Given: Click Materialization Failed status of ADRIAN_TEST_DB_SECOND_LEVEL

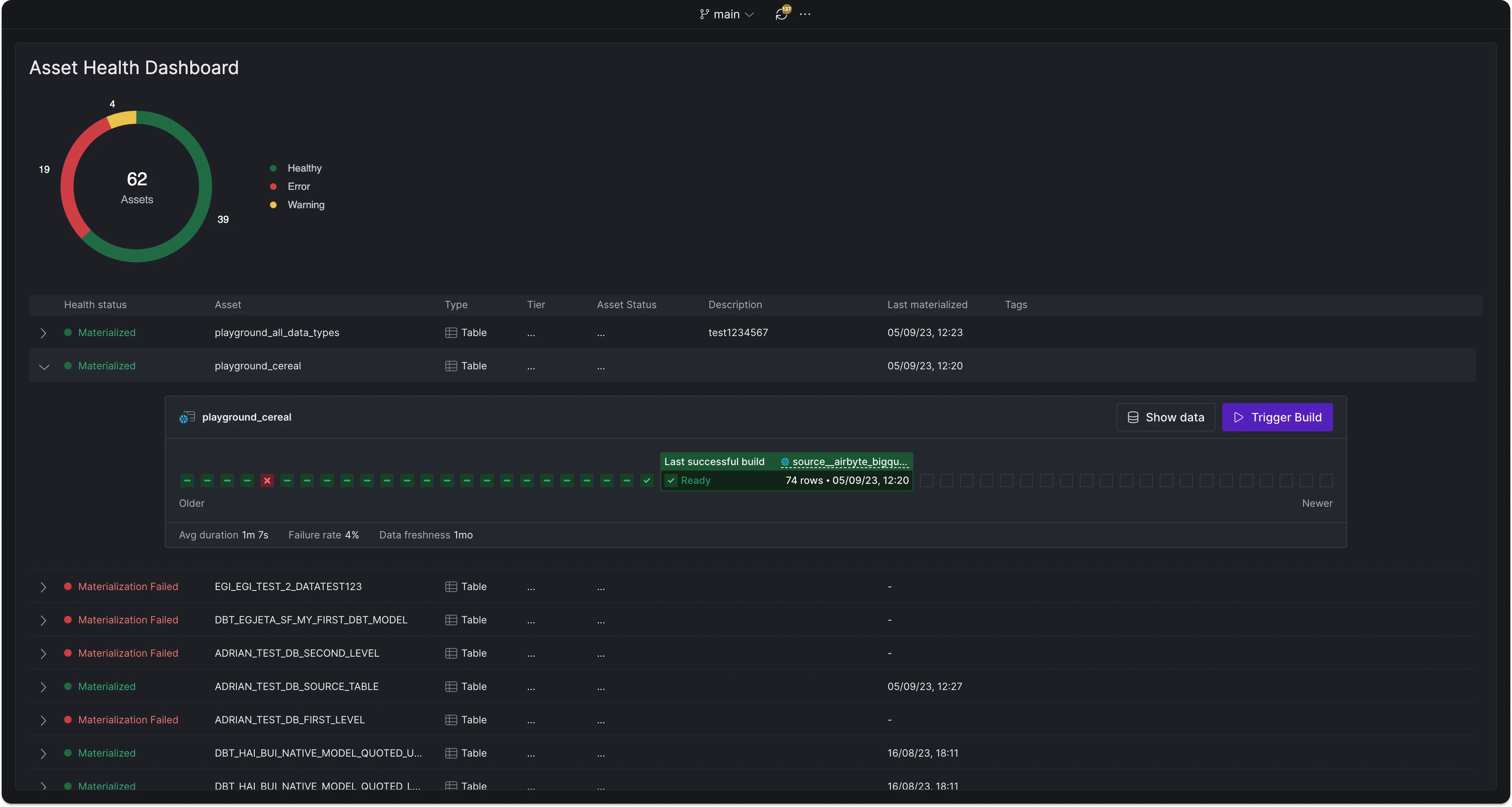Looking at the screenshot, I should click(128, 653).
